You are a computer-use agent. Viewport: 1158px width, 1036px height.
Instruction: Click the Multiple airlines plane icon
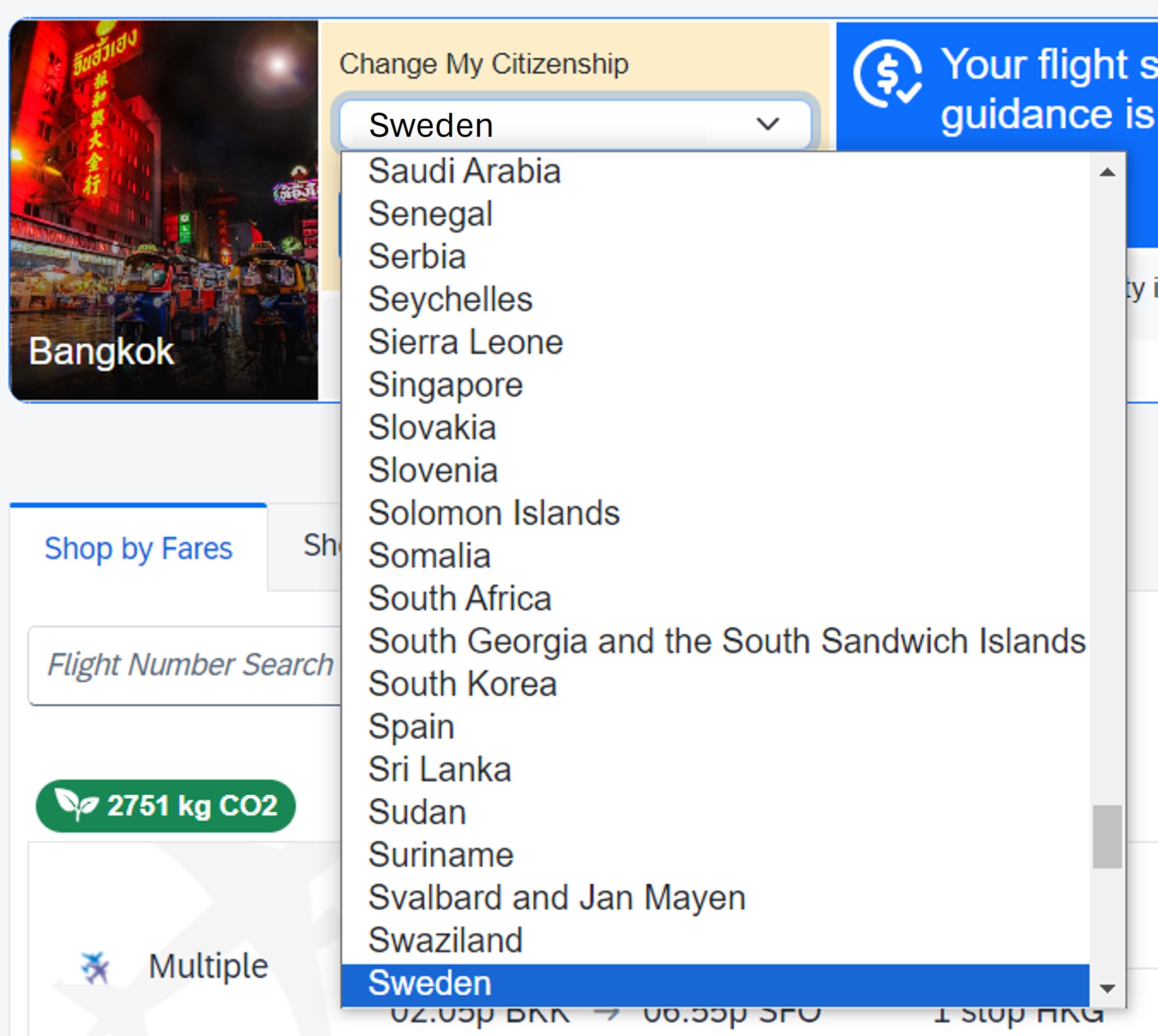click(x=95, y=966)
